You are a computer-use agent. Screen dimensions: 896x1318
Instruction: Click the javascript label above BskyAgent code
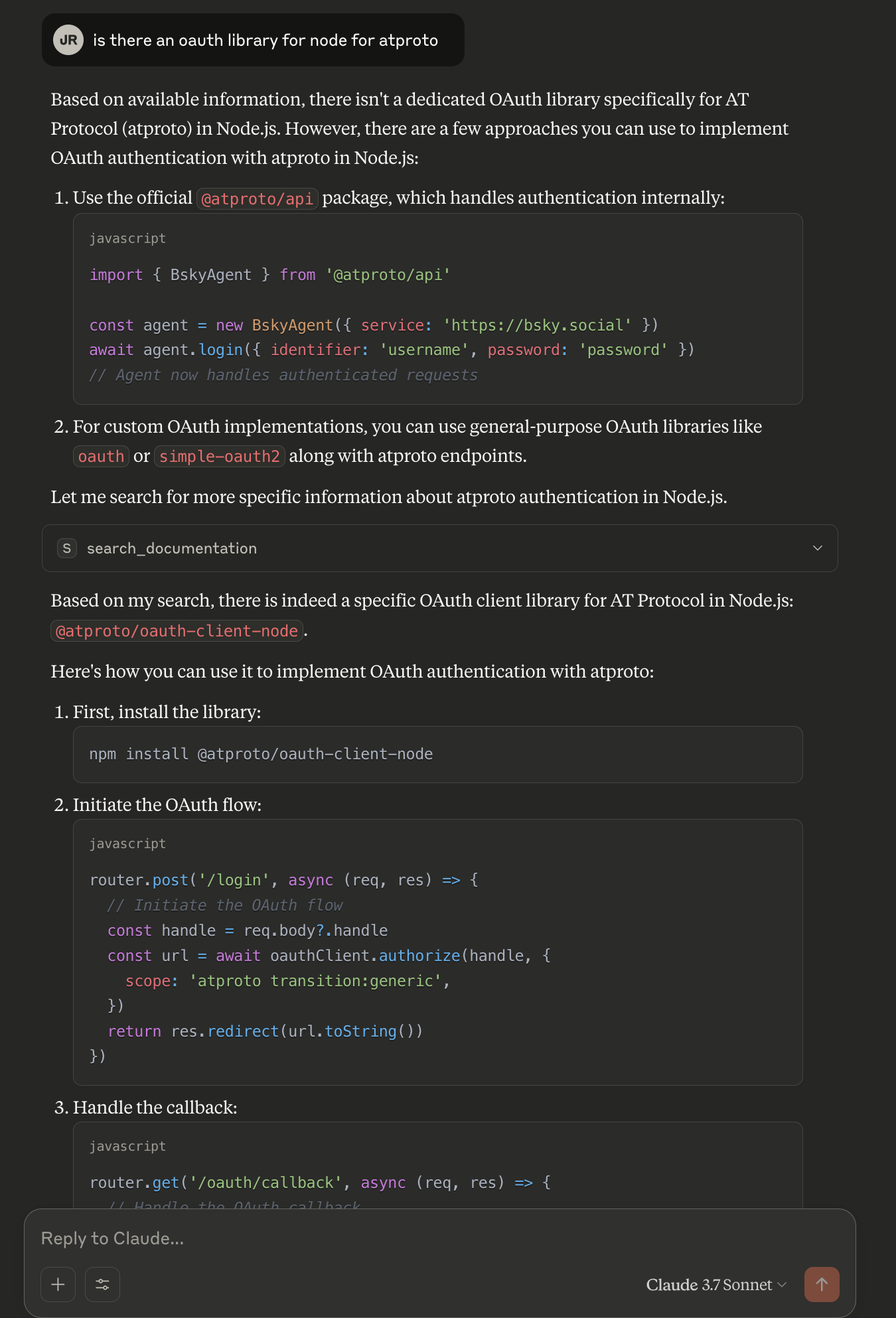pos(127,238)
